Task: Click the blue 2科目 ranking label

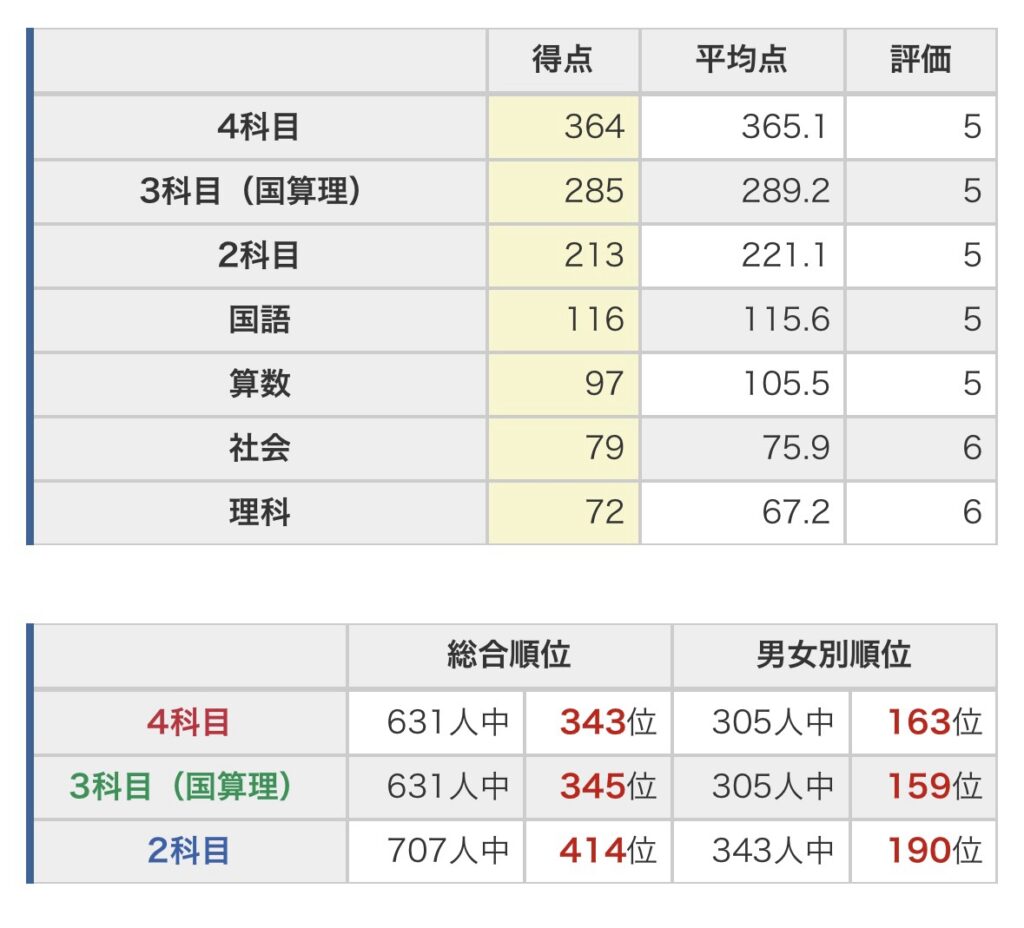Action: coord(188,851)
